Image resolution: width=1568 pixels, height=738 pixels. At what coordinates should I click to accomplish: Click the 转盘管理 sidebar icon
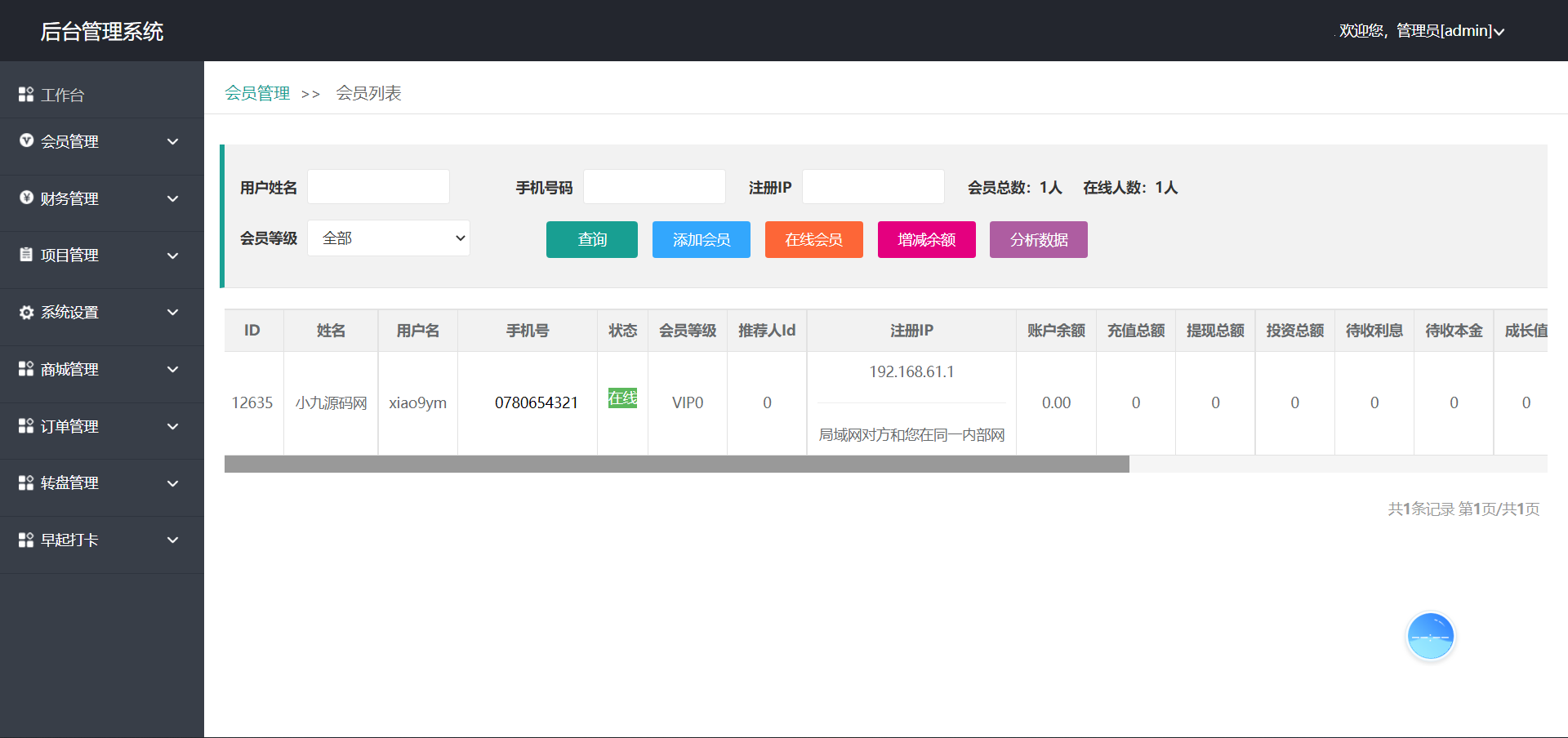(26, 482)
